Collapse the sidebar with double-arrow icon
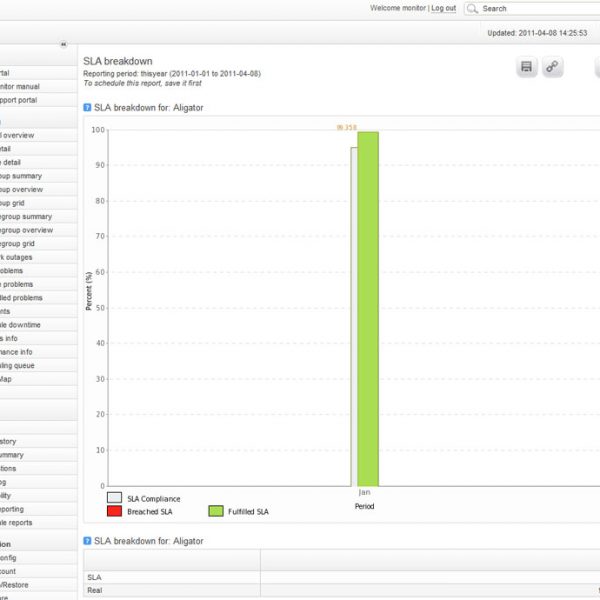600x600 pixels. (x=64, y=44)
